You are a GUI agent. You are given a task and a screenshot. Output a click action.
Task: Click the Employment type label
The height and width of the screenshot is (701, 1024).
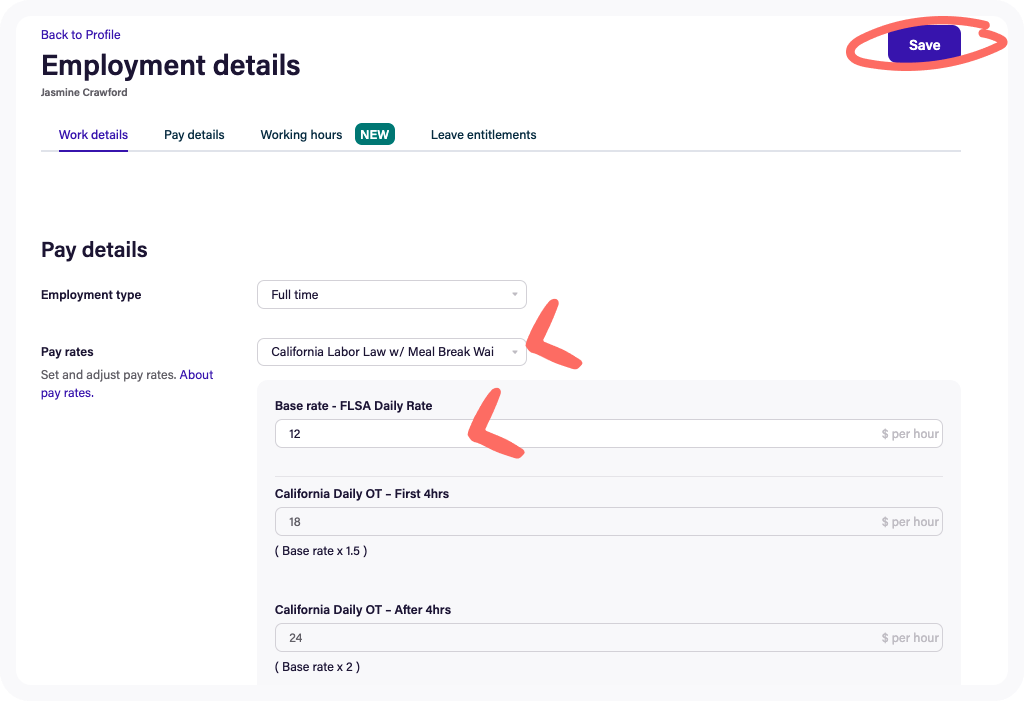pyautogui.click(x=91, y=295)
